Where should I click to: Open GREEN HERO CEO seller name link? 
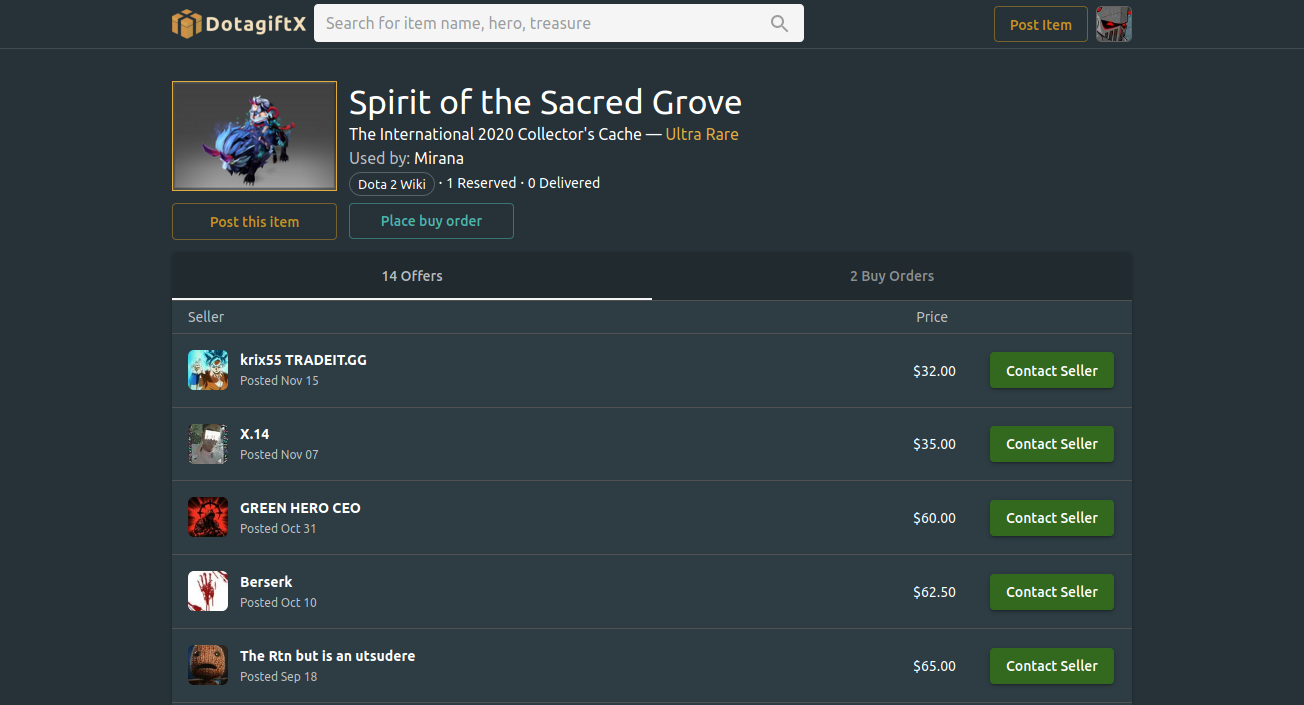[300, 508]
